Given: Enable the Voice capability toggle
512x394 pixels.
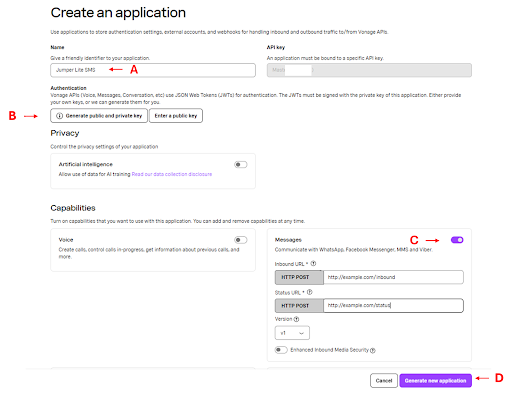Looking at the screenshot, I should click(241, 240).
